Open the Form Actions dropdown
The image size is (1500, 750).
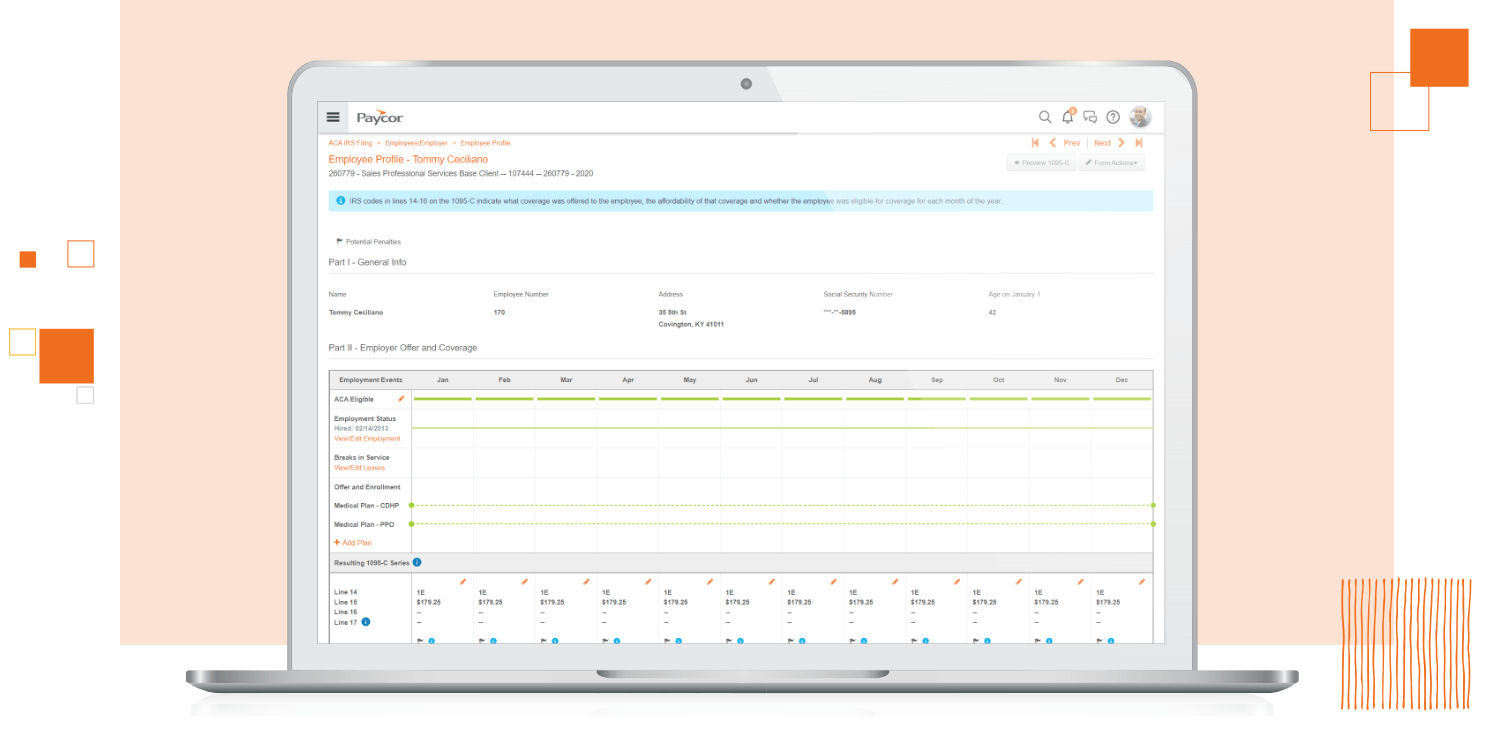(1111, 162)
